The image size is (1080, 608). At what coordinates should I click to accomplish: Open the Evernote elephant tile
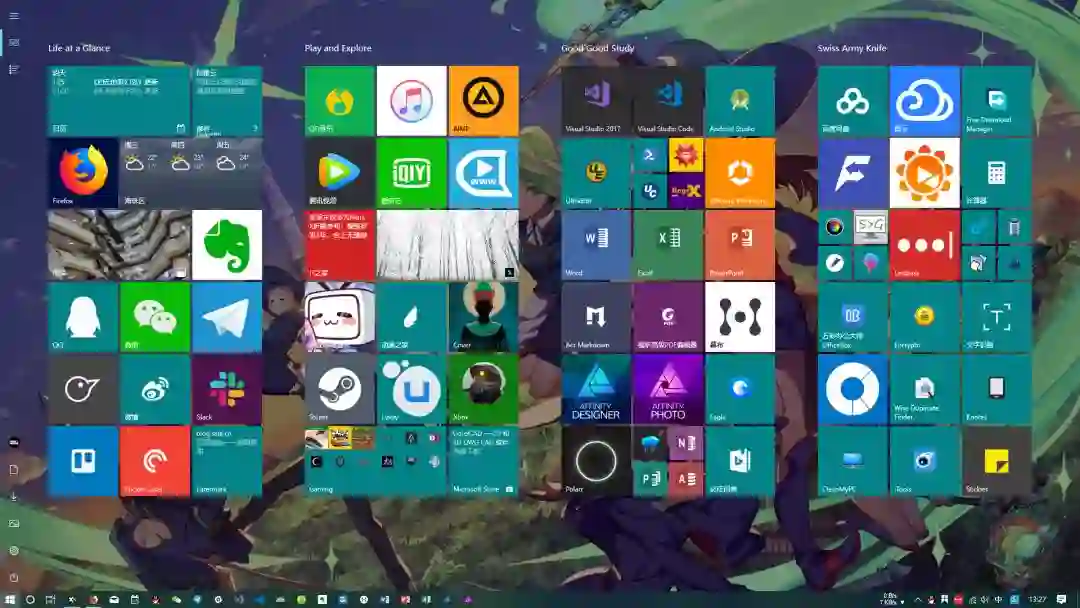pos(226,244)
